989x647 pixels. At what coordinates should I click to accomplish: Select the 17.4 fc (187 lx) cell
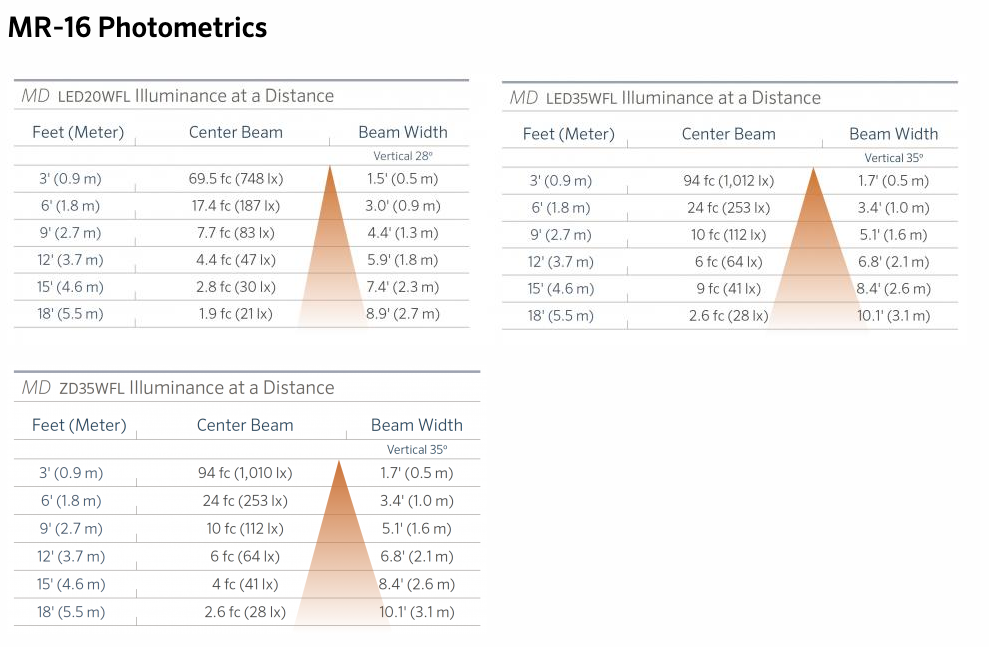coord(235,206)
